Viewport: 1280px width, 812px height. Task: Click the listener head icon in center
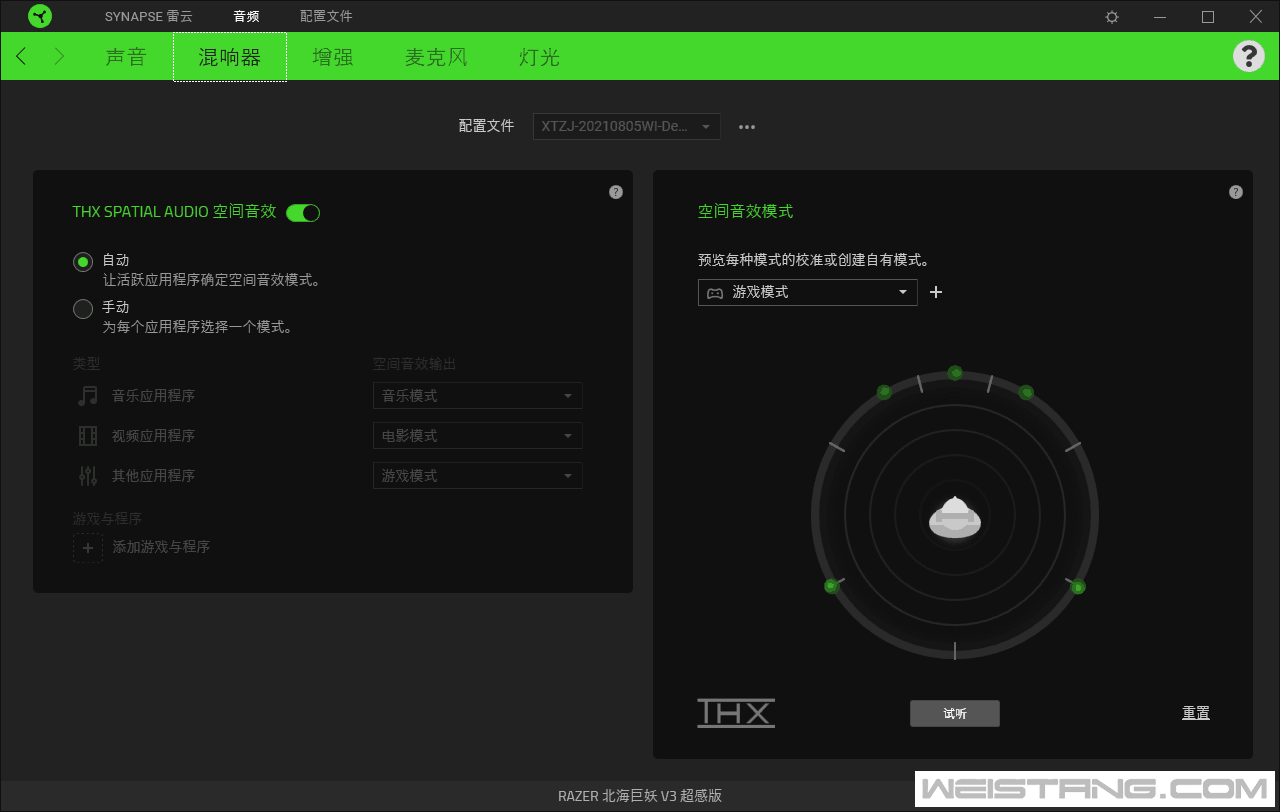955,518
